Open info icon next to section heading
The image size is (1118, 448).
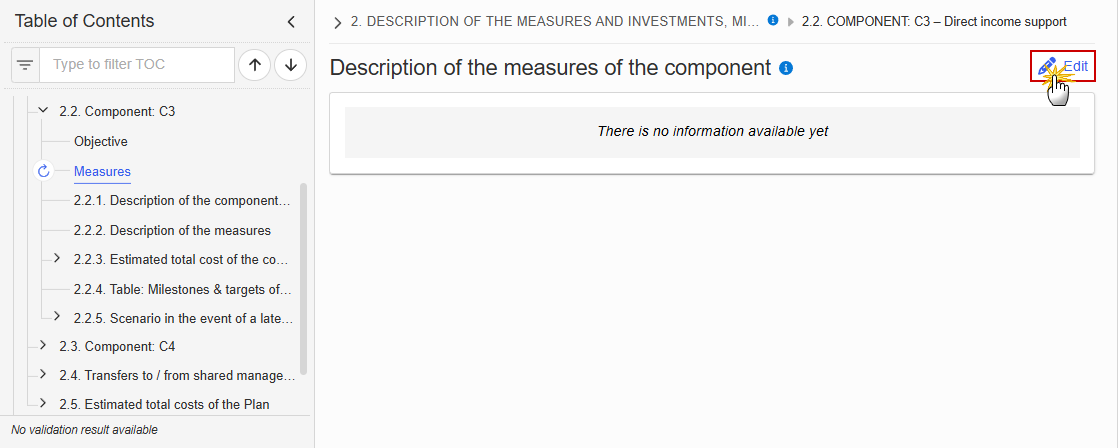click(786, 68)
